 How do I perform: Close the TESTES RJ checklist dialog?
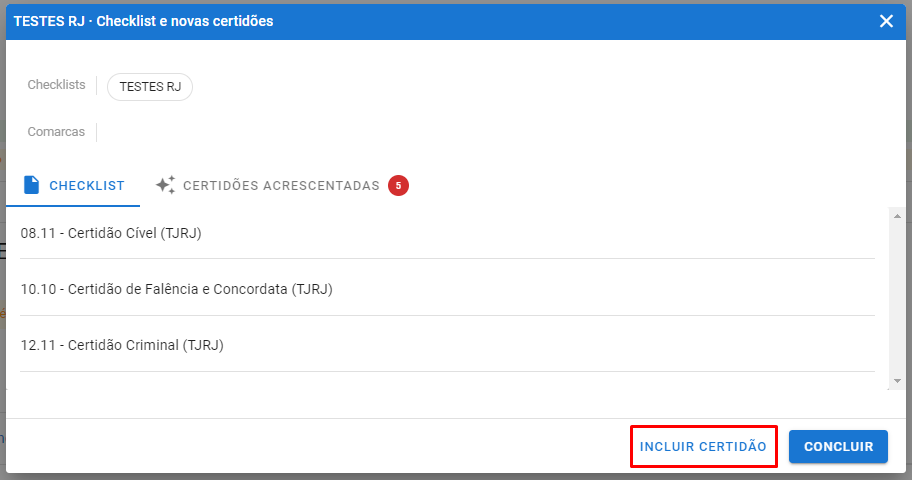pos(886,21)
